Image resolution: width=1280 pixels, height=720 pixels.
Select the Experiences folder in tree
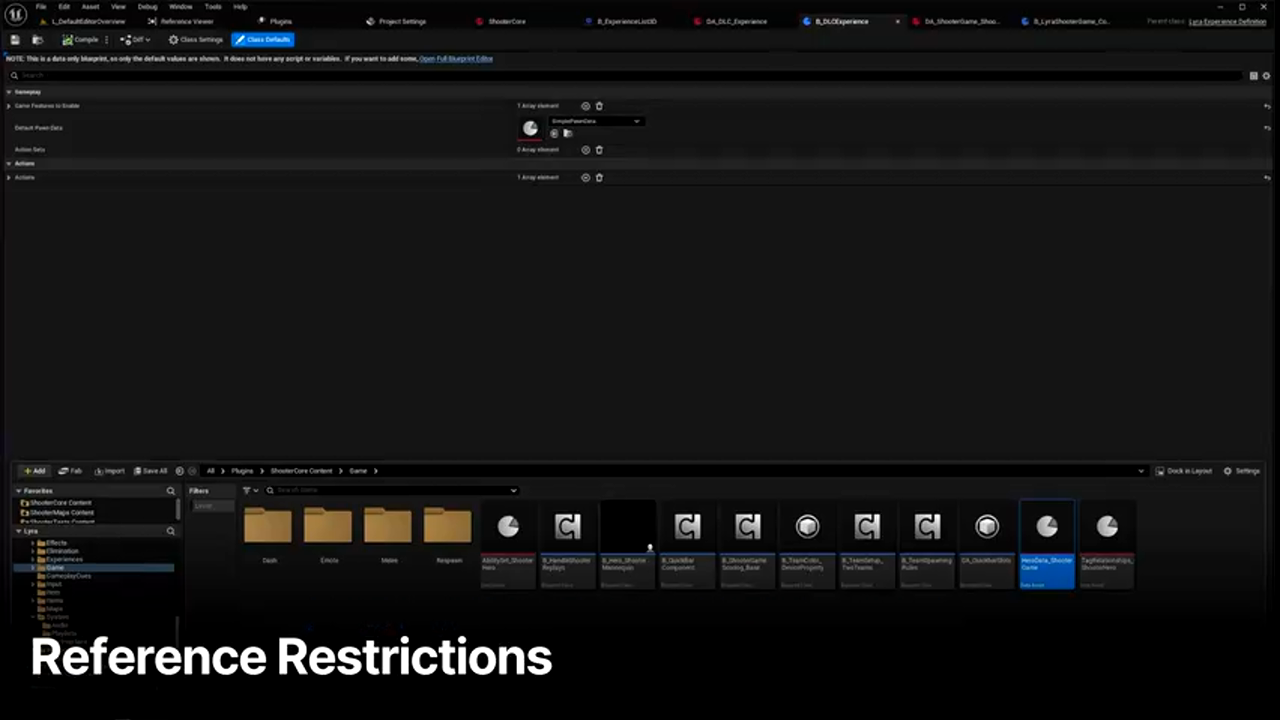64,559
